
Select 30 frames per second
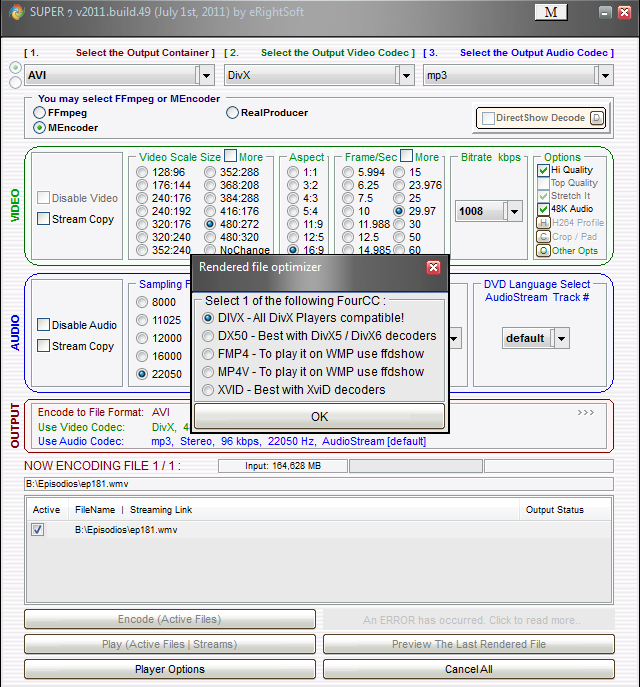[x=399, y=224]
